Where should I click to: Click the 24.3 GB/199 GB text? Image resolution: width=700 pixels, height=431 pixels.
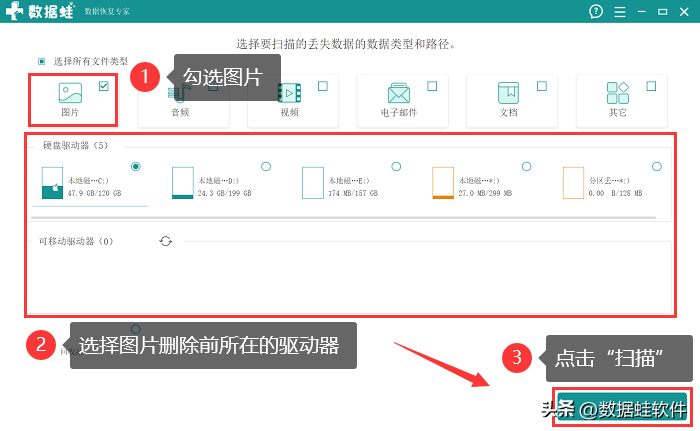click(x=225, y=193)
